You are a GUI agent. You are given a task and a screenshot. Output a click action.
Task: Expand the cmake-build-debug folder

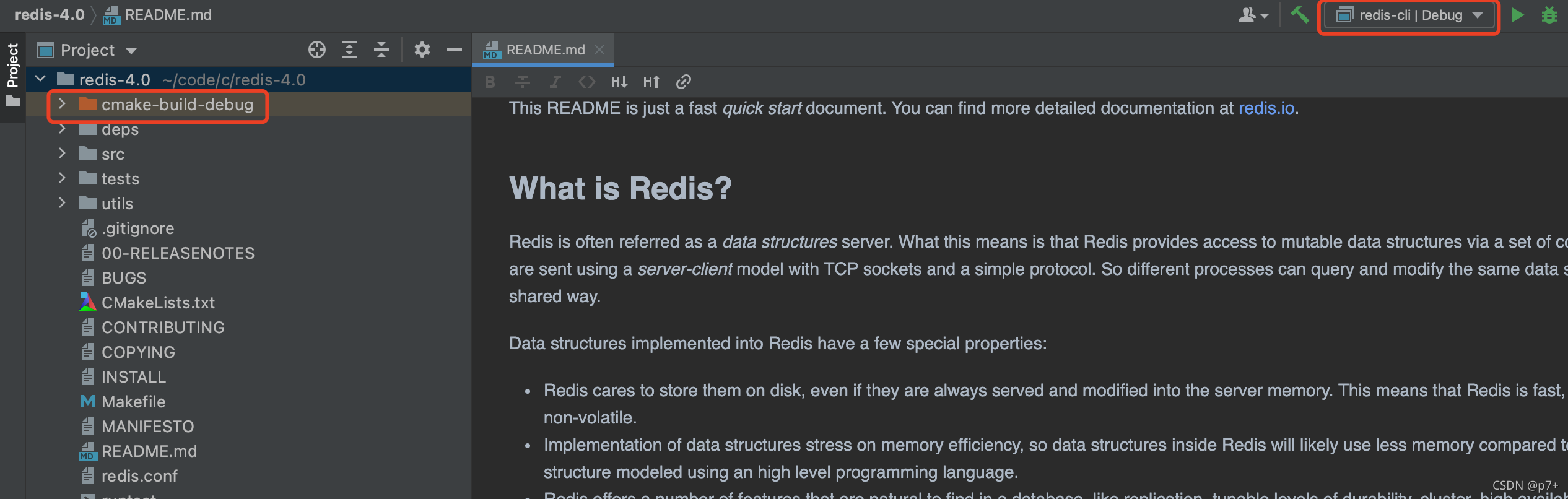(62, 104)
